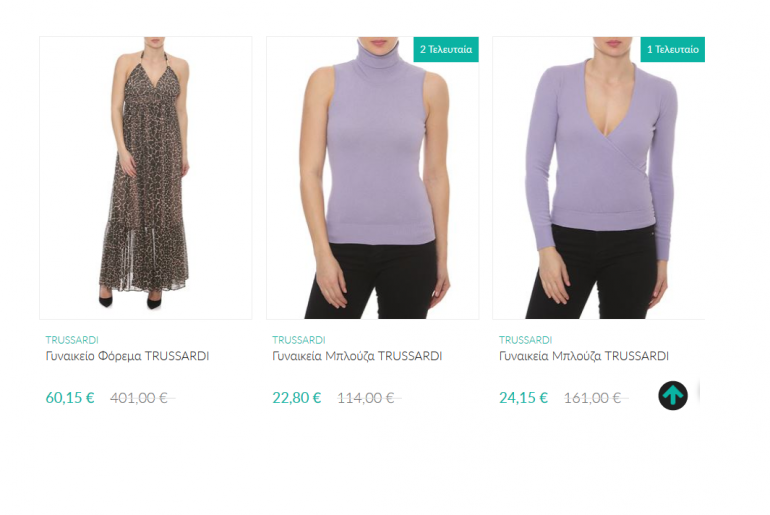770x515 pixels.
Task: Click the TRUSSARDI brand label under turtleneck top
Action: click(x=299, y=340)
